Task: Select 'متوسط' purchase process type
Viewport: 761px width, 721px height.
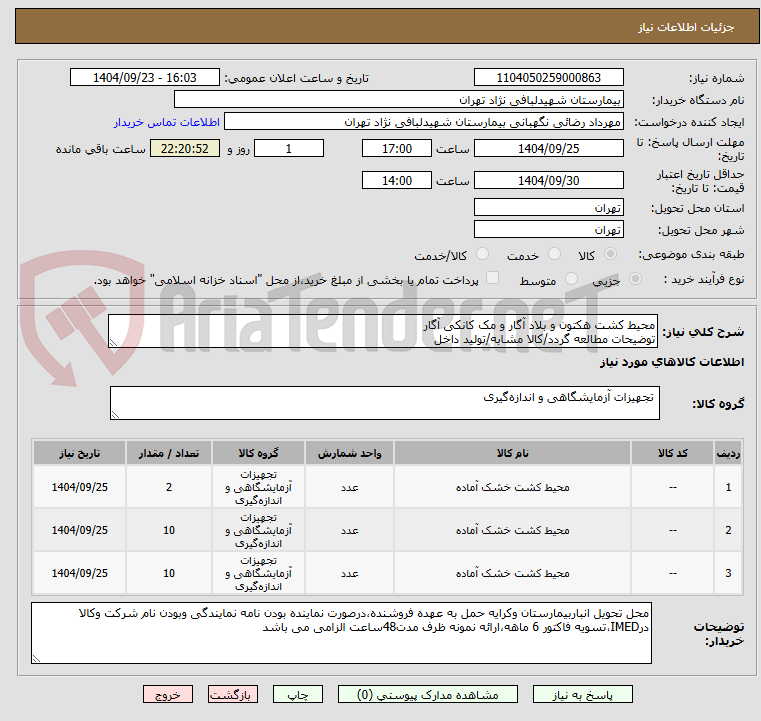Action: point(572,280)
